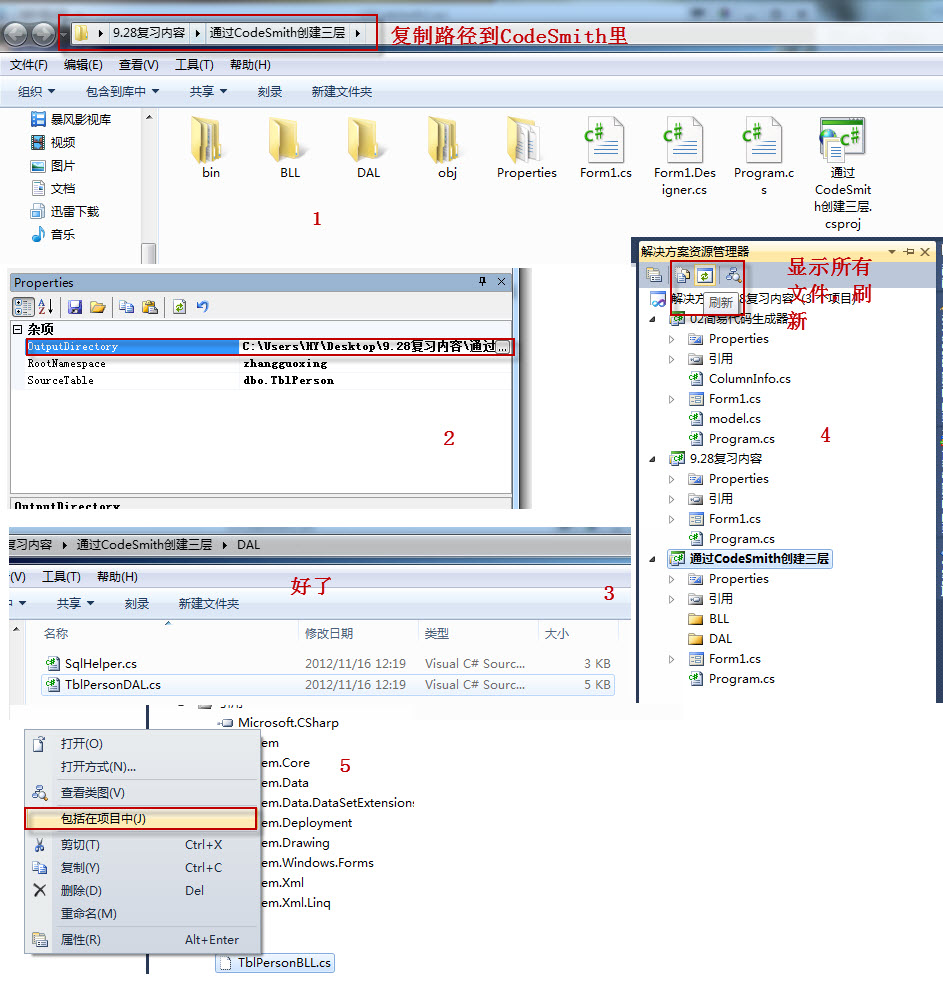Viewport: 943px width, 985px height.
Task: Click the OutputDirectory browse (...) button
Action: coord(503,347)
